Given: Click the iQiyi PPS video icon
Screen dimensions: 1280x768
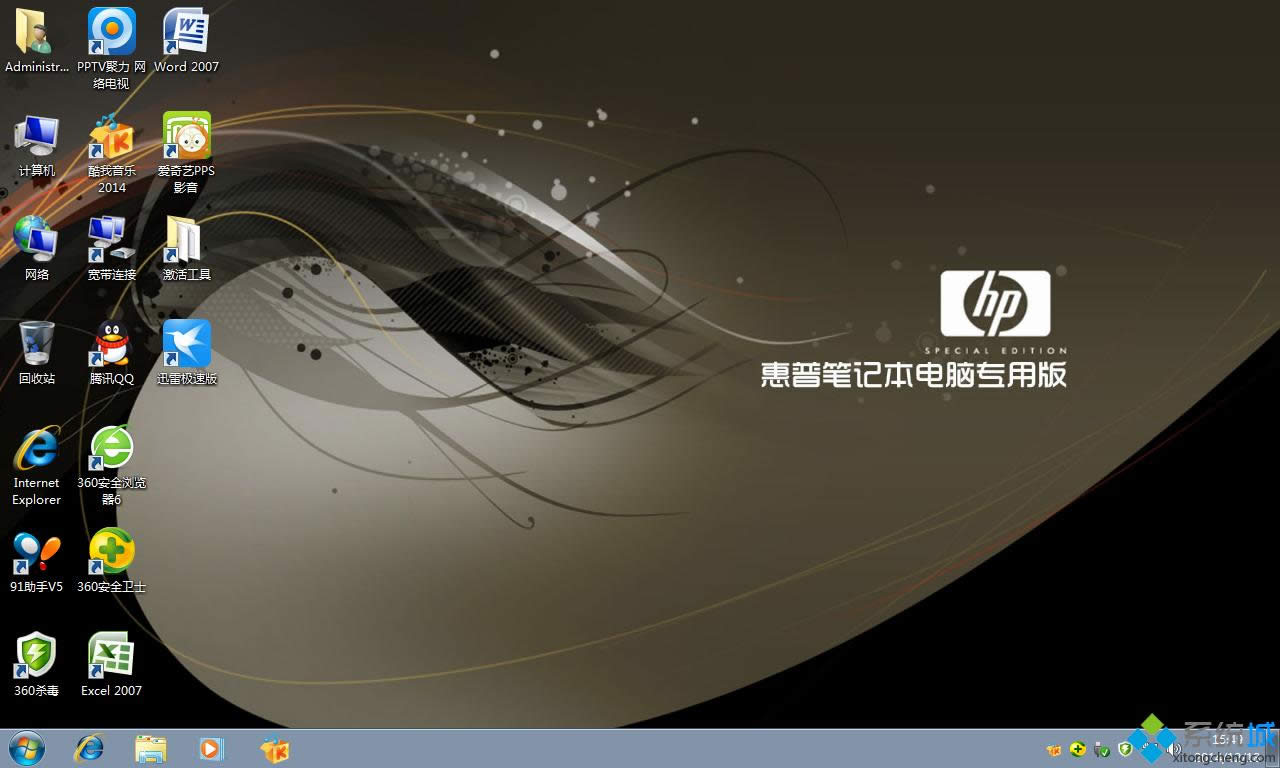Looking at the screenshot, I should pos(186,137).
